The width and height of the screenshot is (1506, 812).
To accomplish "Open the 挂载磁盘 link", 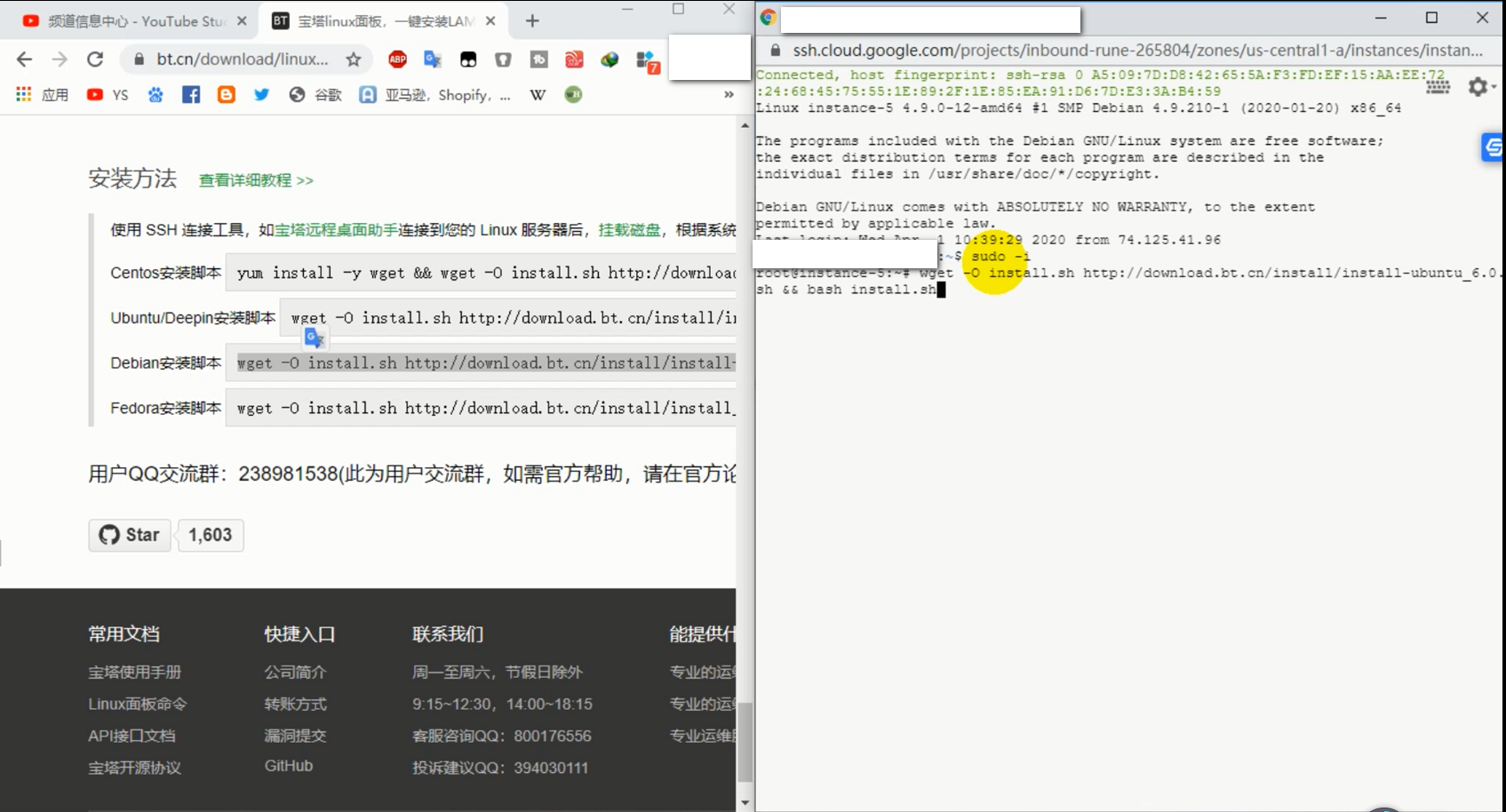I will (x=629, y=230).
